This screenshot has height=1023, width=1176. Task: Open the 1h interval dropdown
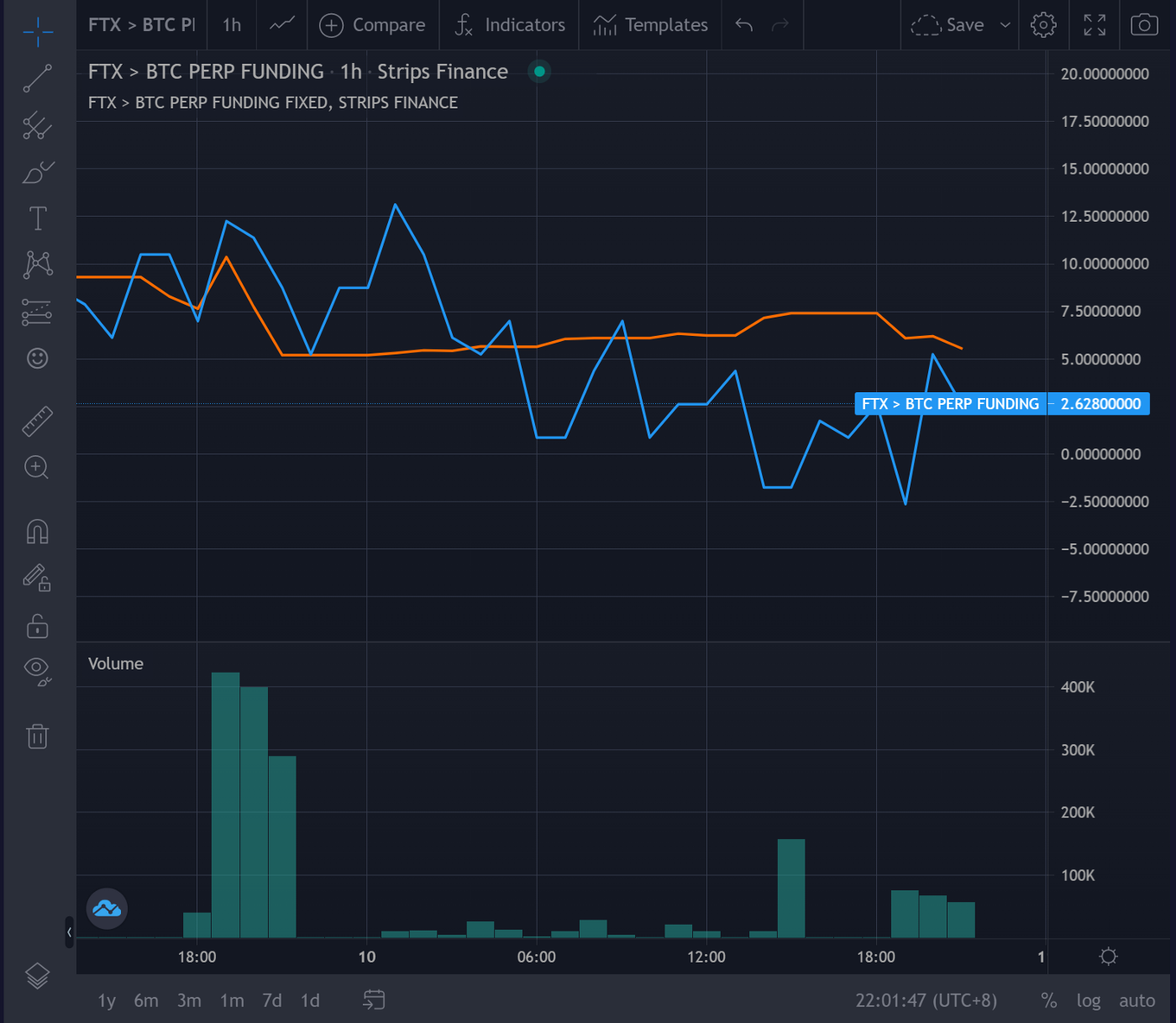point(232,25)
